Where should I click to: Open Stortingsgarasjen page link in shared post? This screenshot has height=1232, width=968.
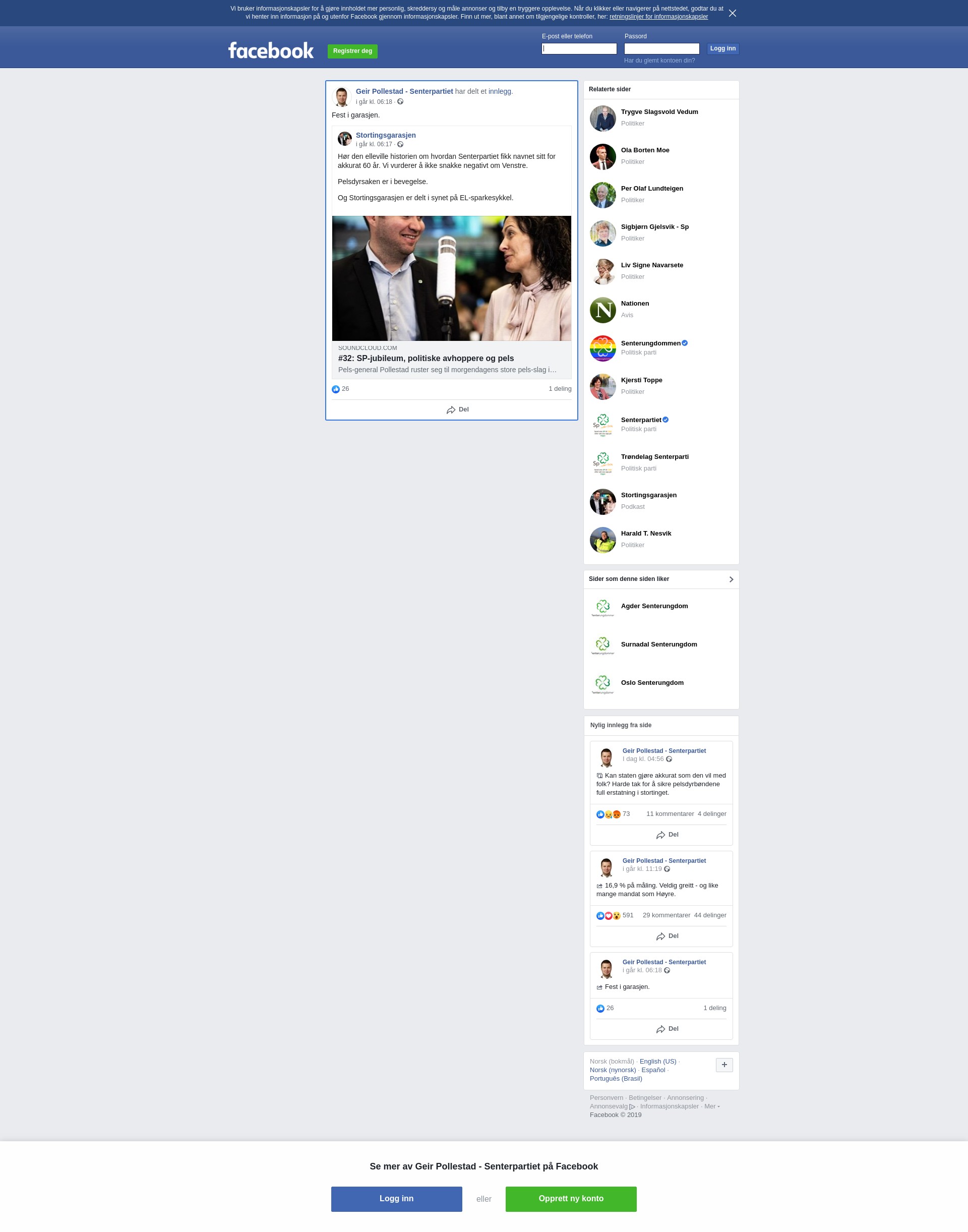pos(385,135)
